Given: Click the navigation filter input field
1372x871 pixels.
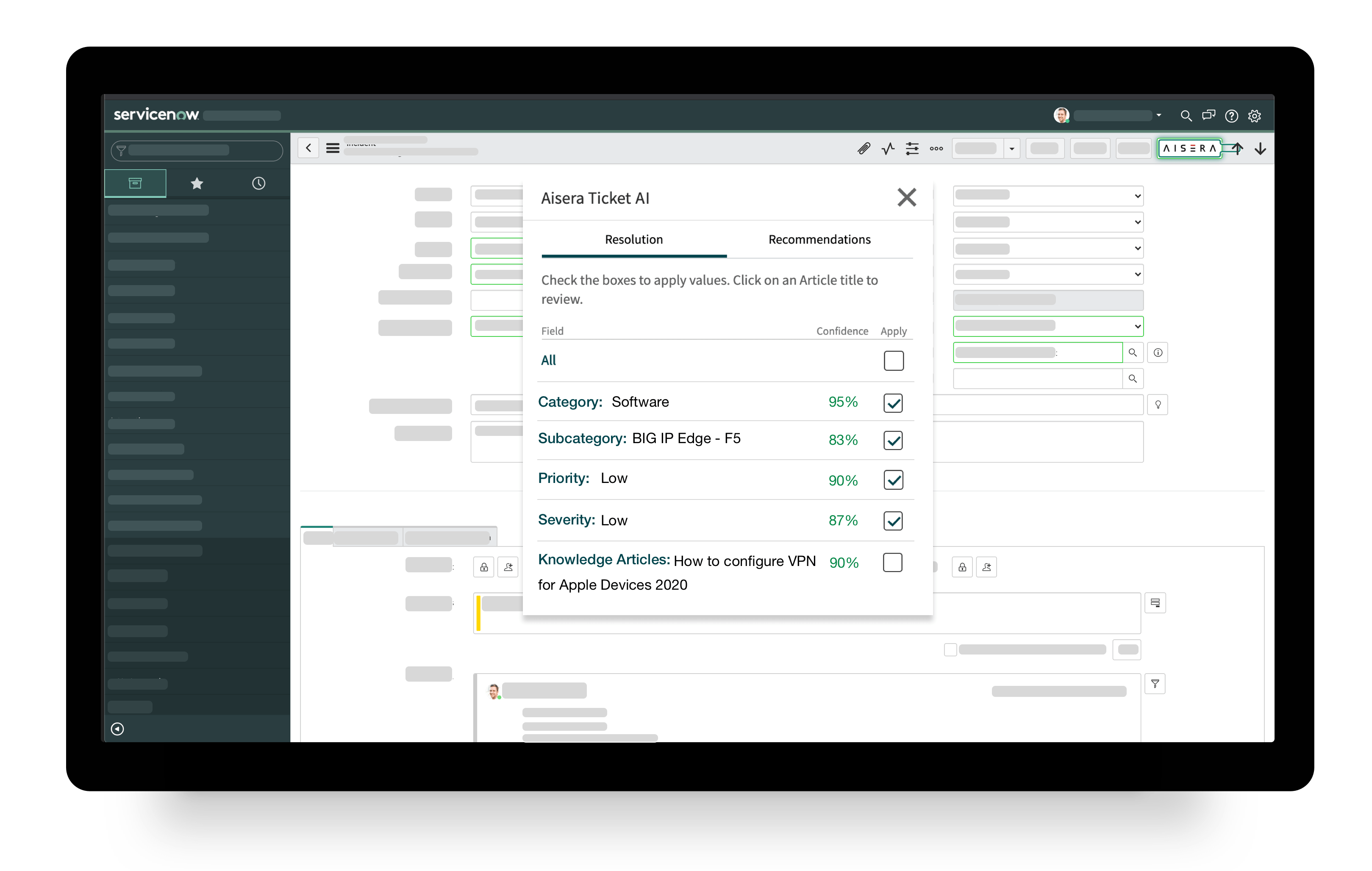Looking at the screenshot, I should coord(197,150).
